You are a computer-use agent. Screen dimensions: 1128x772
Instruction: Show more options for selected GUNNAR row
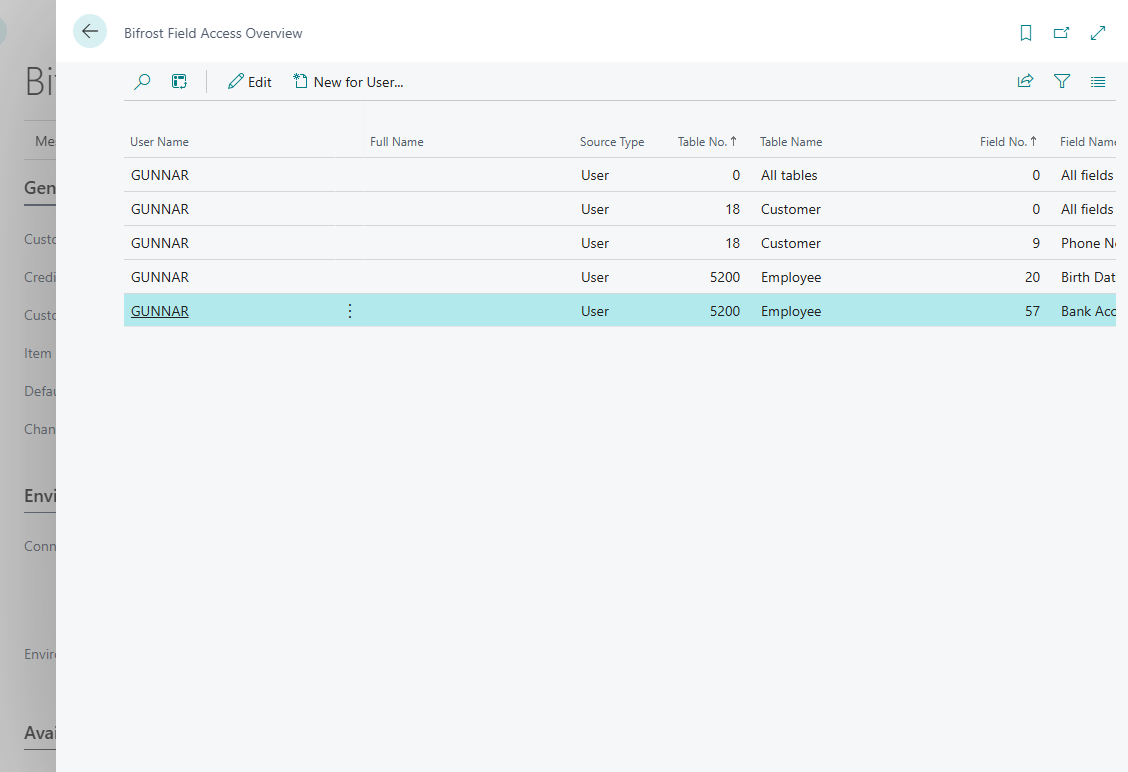click(350, 311)
